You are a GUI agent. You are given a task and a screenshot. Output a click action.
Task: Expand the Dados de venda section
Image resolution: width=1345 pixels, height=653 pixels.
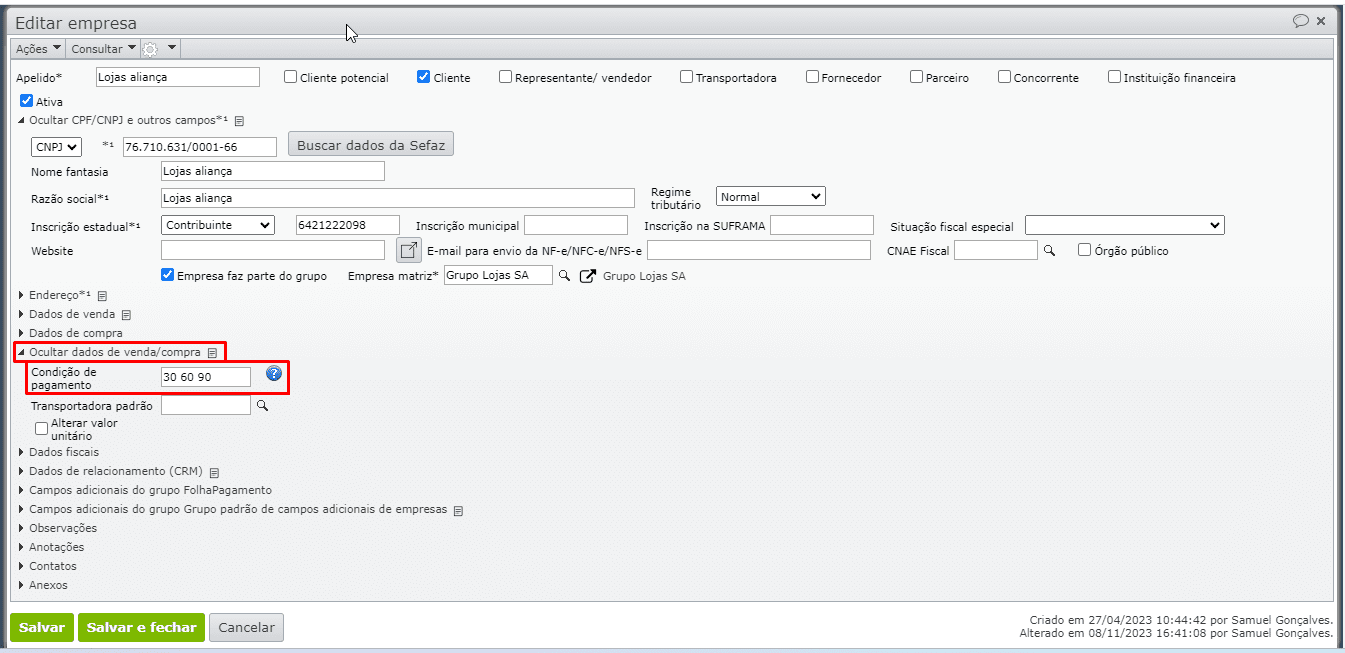pos(67,315)
